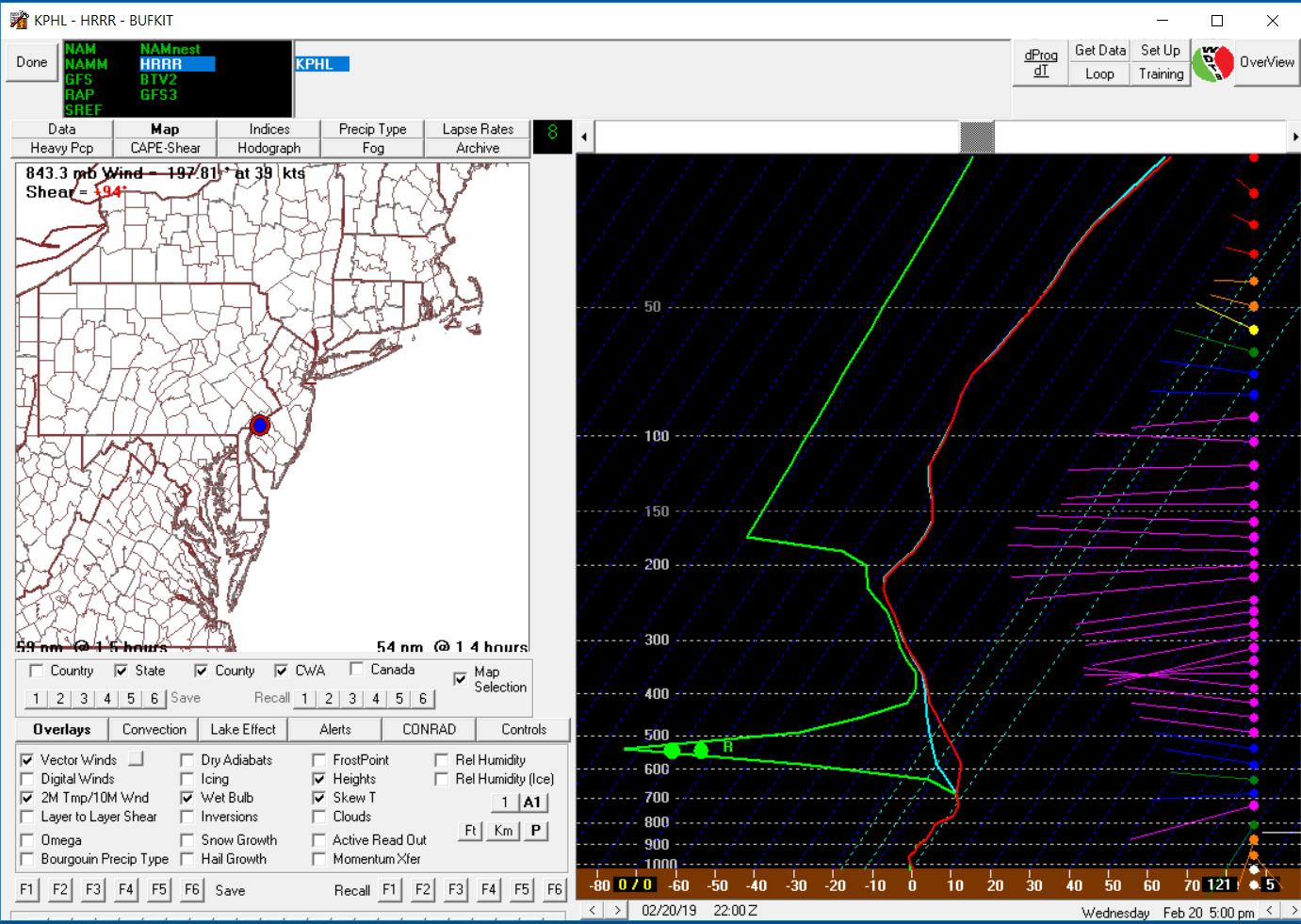Click the SPC logo icon
This screenshot has width=1301, height=924.
click(1212, 63)
